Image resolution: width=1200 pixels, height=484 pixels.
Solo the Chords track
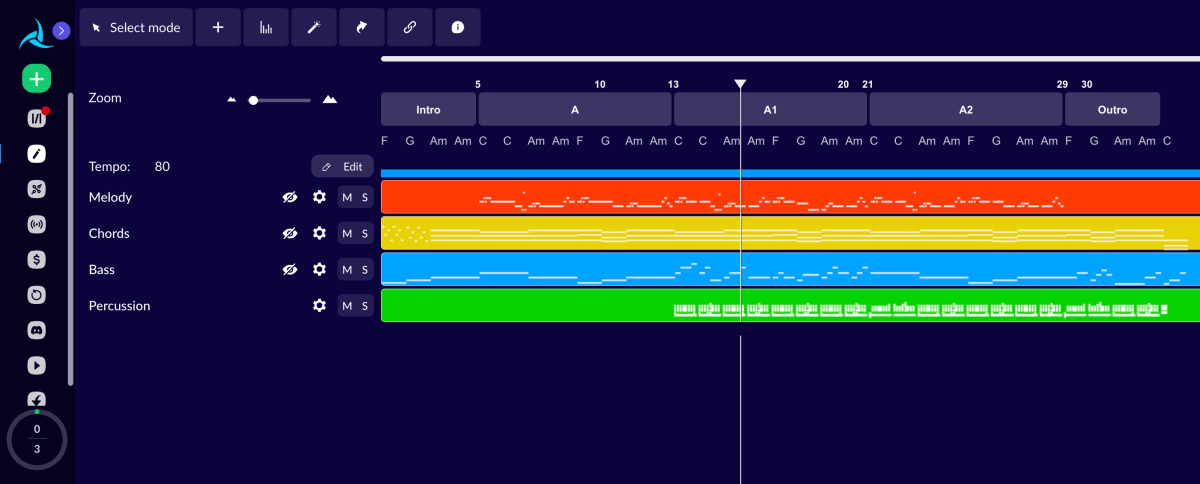(365, 233)
